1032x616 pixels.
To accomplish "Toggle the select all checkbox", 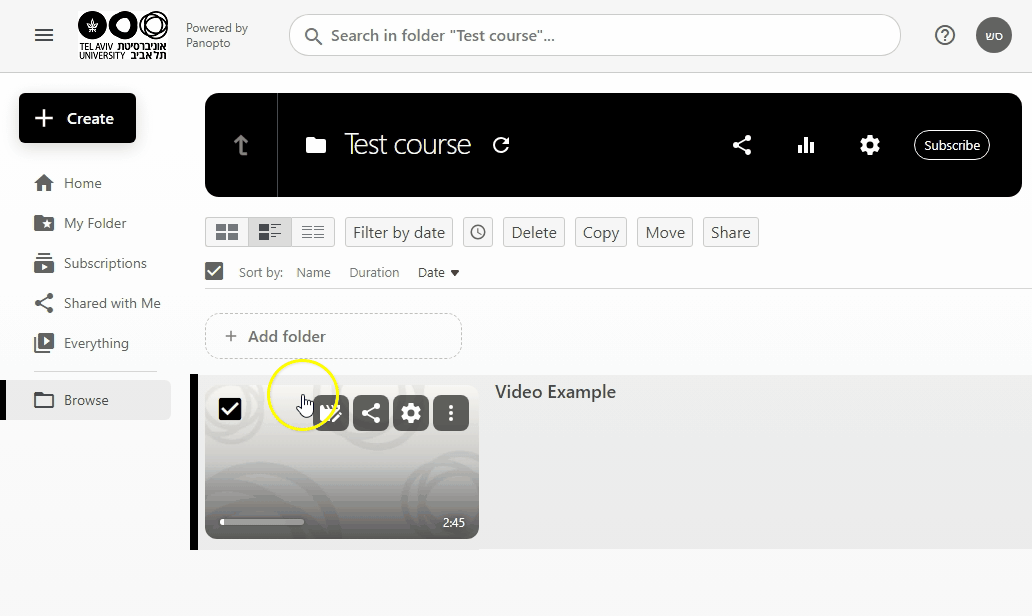I will click(x=214, y=271).
